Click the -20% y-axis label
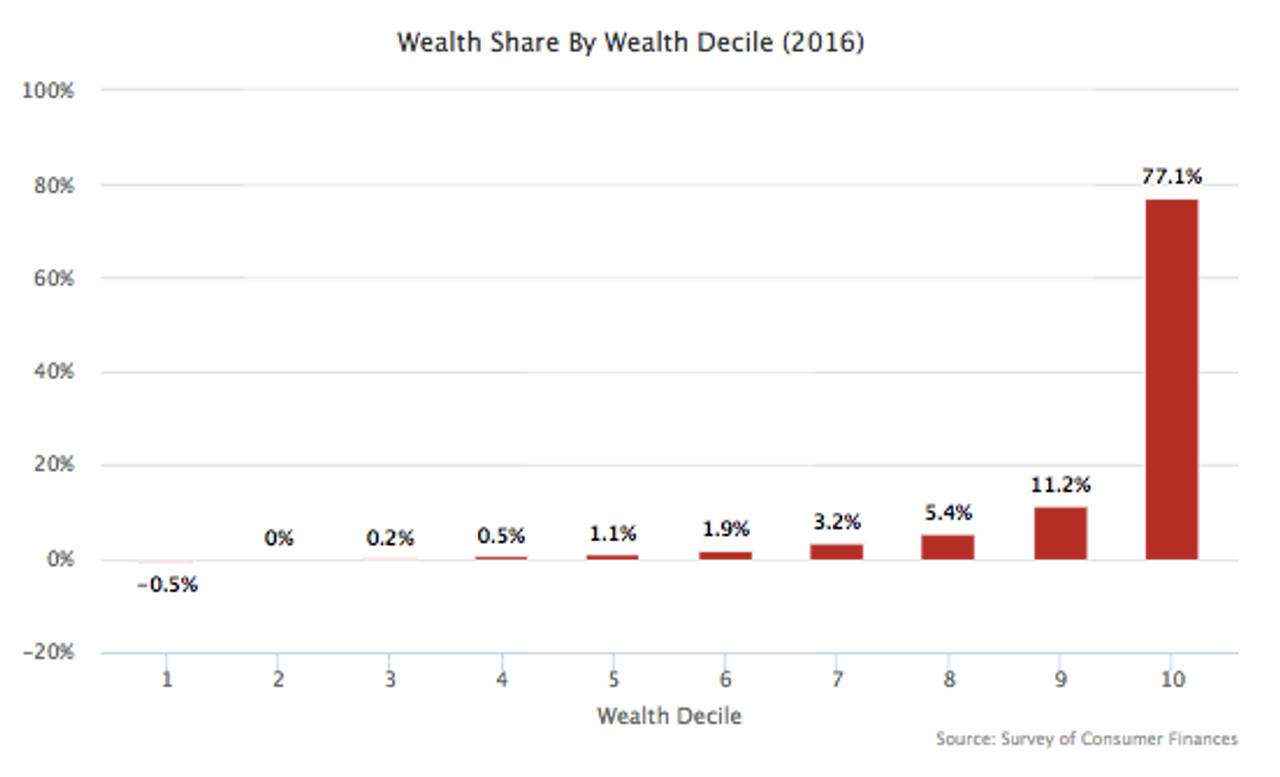 [48, 653]
